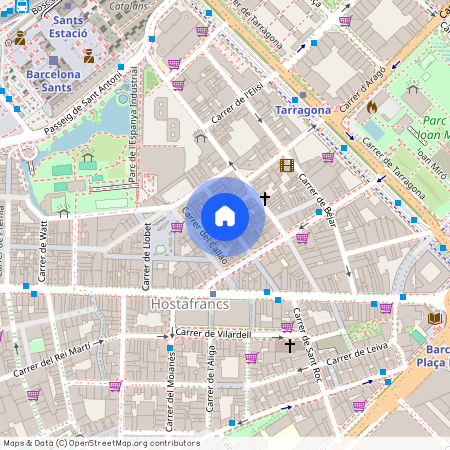Select the shop cart beside Carrer del Callao

(x=177, y=227)
